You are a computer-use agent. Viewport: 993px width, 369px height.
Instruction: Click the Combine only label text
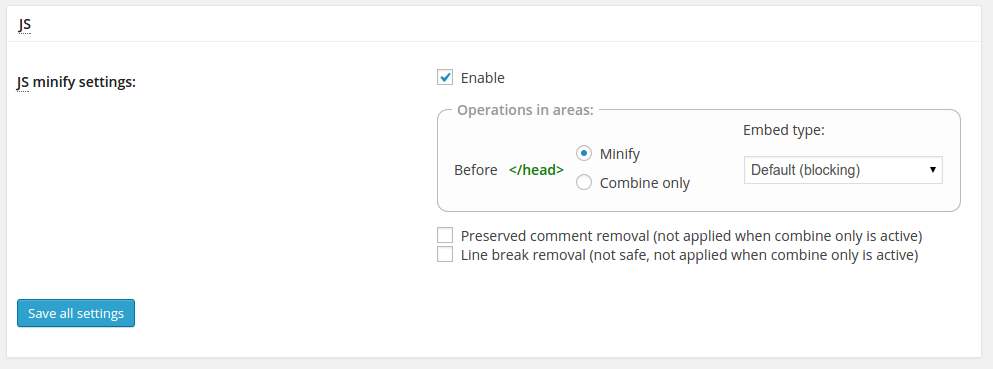pos(645,183)
